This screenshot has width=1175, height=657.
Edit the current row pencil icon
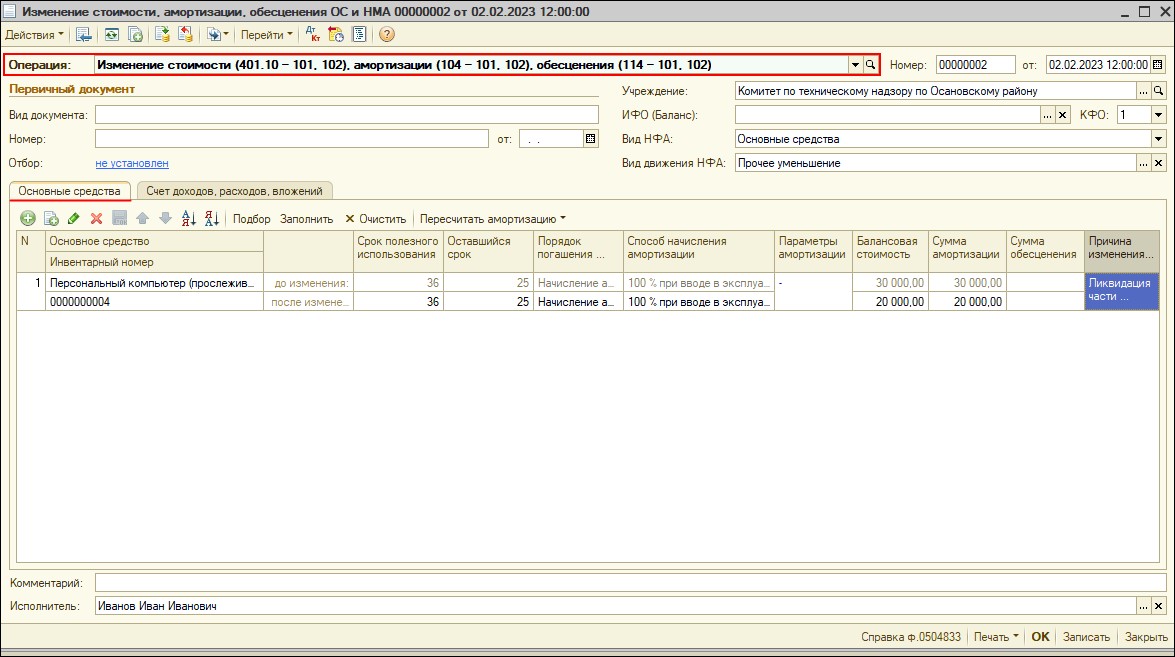click(73, 219)
